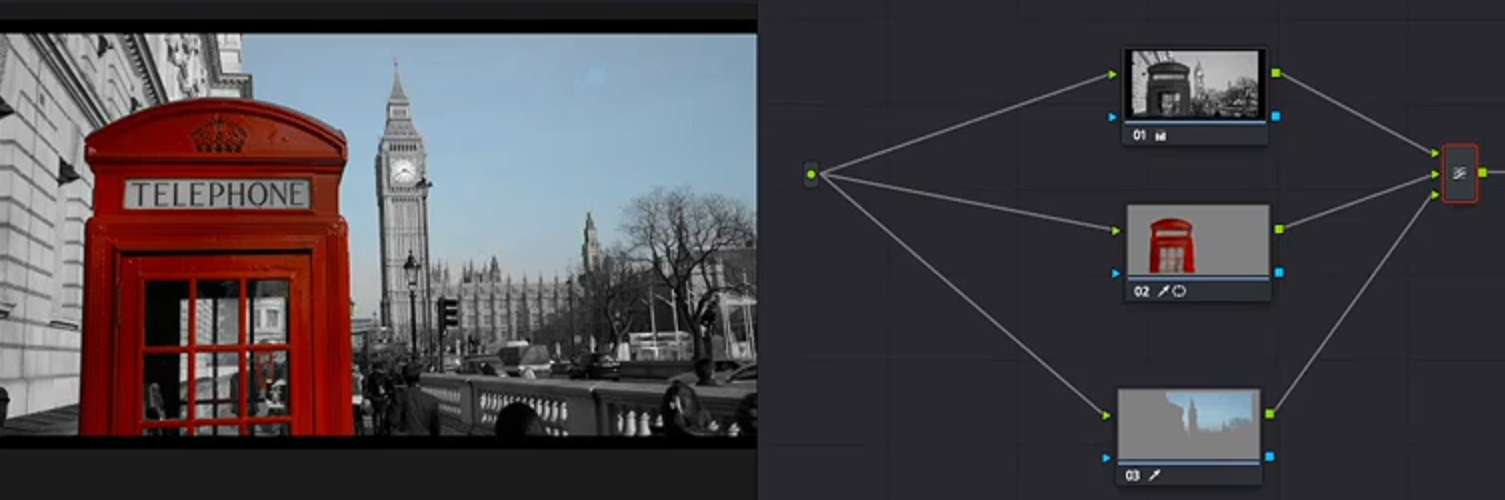
Task: Click node 03 blue key input triangle
Action: click(x=1107, y=458)
